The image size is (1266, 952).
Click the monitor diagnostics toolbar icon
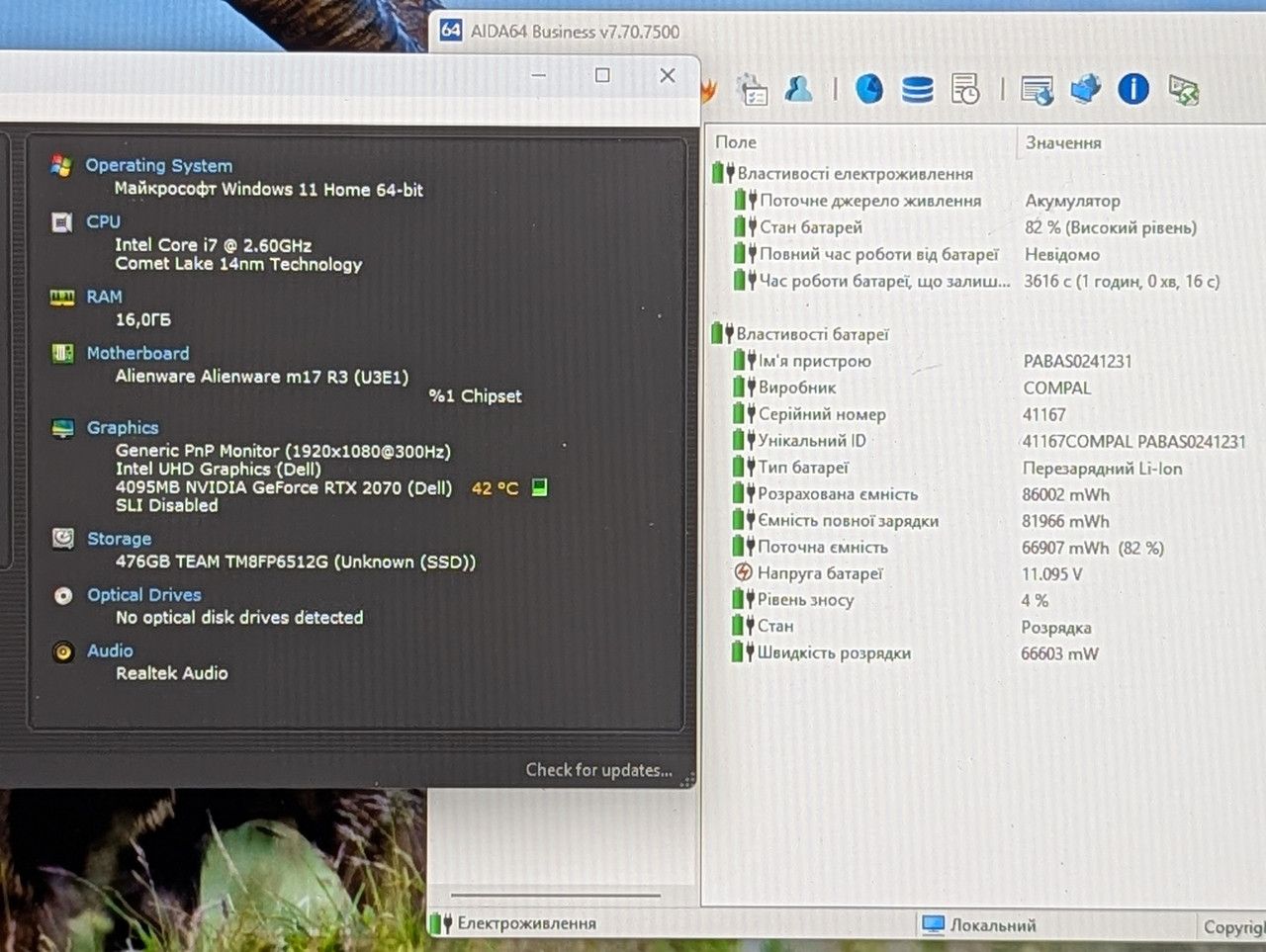pos(1038,90)
